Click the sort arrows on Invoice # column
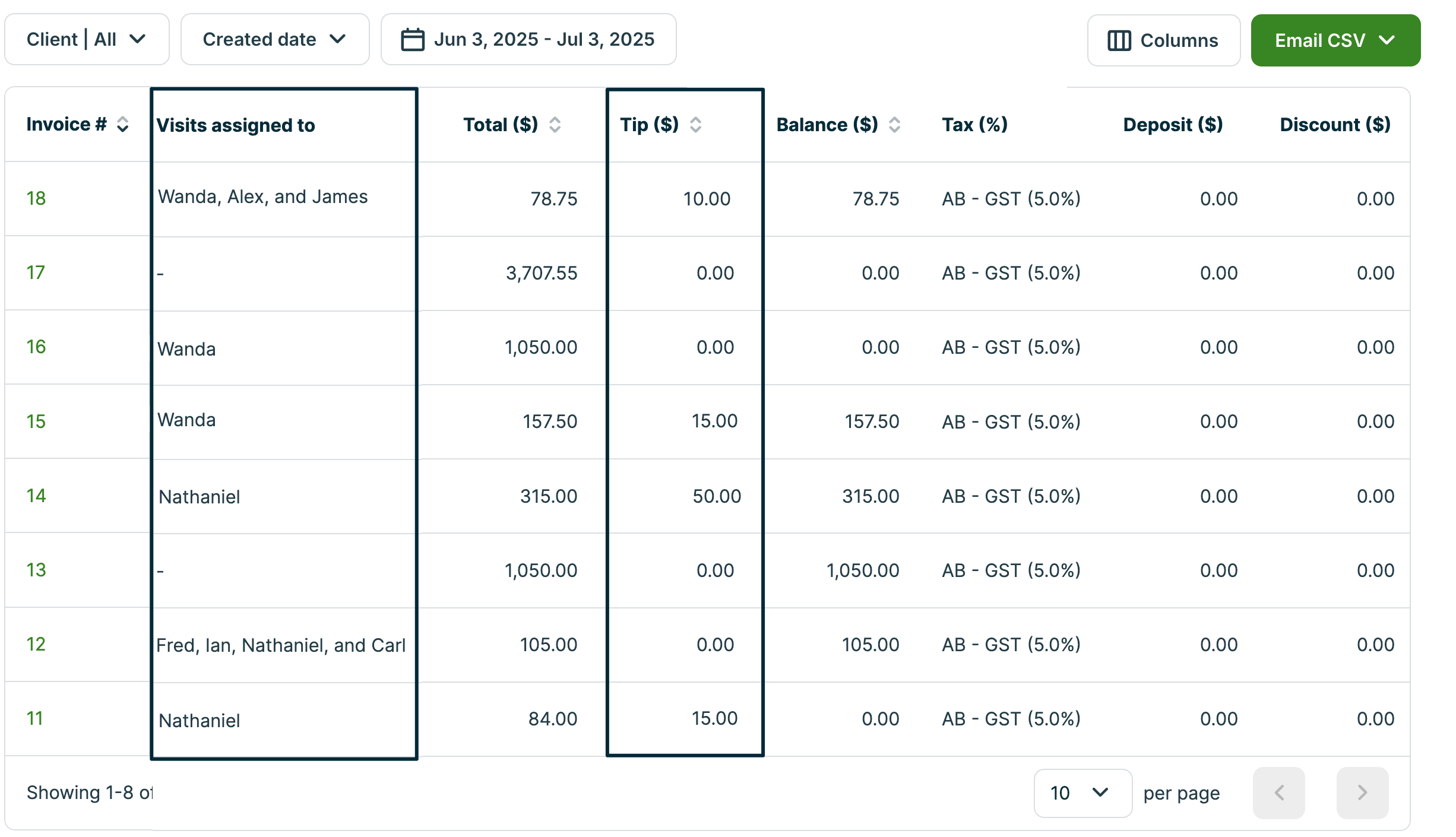The width and height of the screenshot is (1456, 837). pos(123,125)
